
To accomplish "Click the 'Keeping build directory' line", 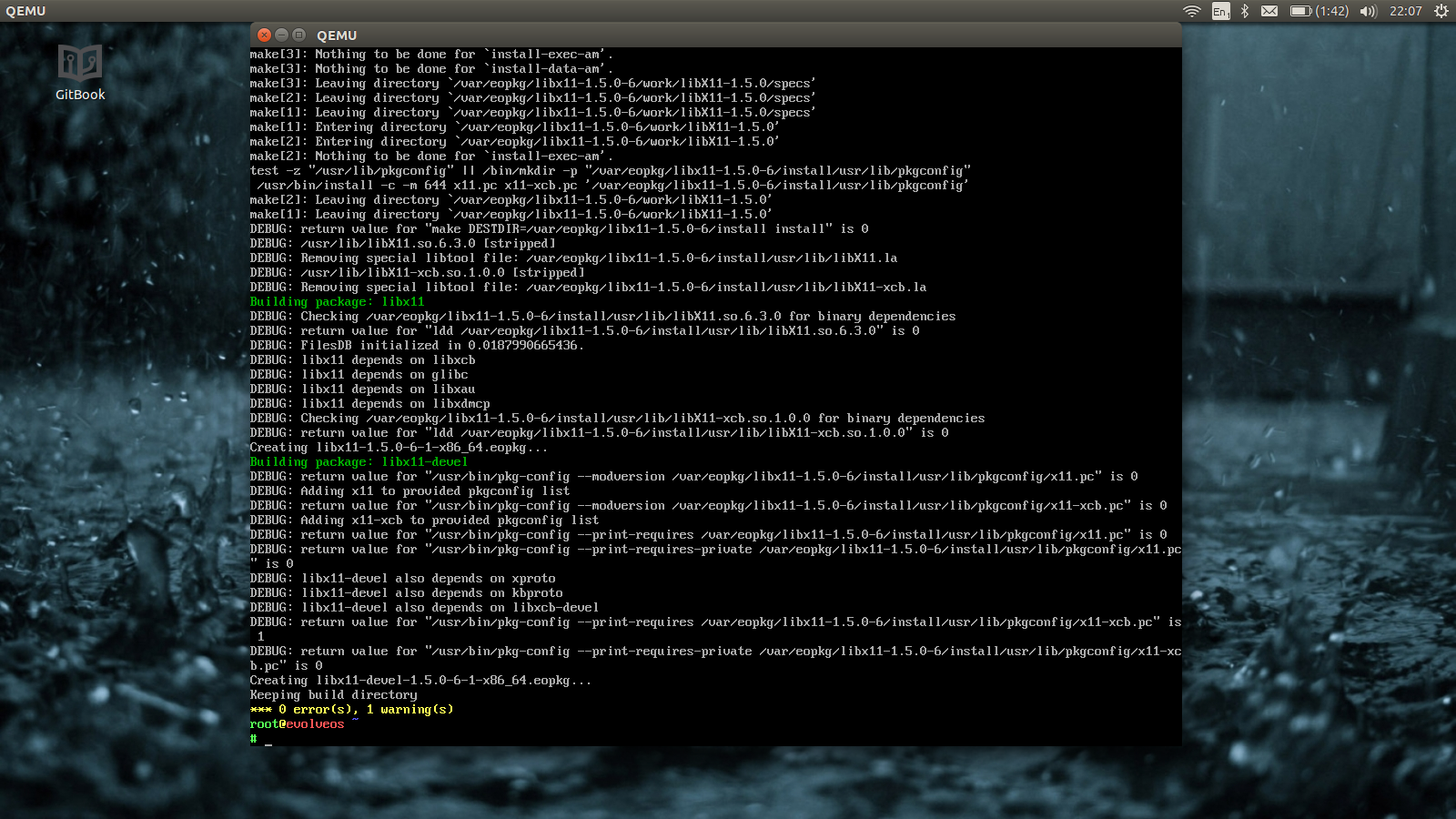I will tap(334, 694).
